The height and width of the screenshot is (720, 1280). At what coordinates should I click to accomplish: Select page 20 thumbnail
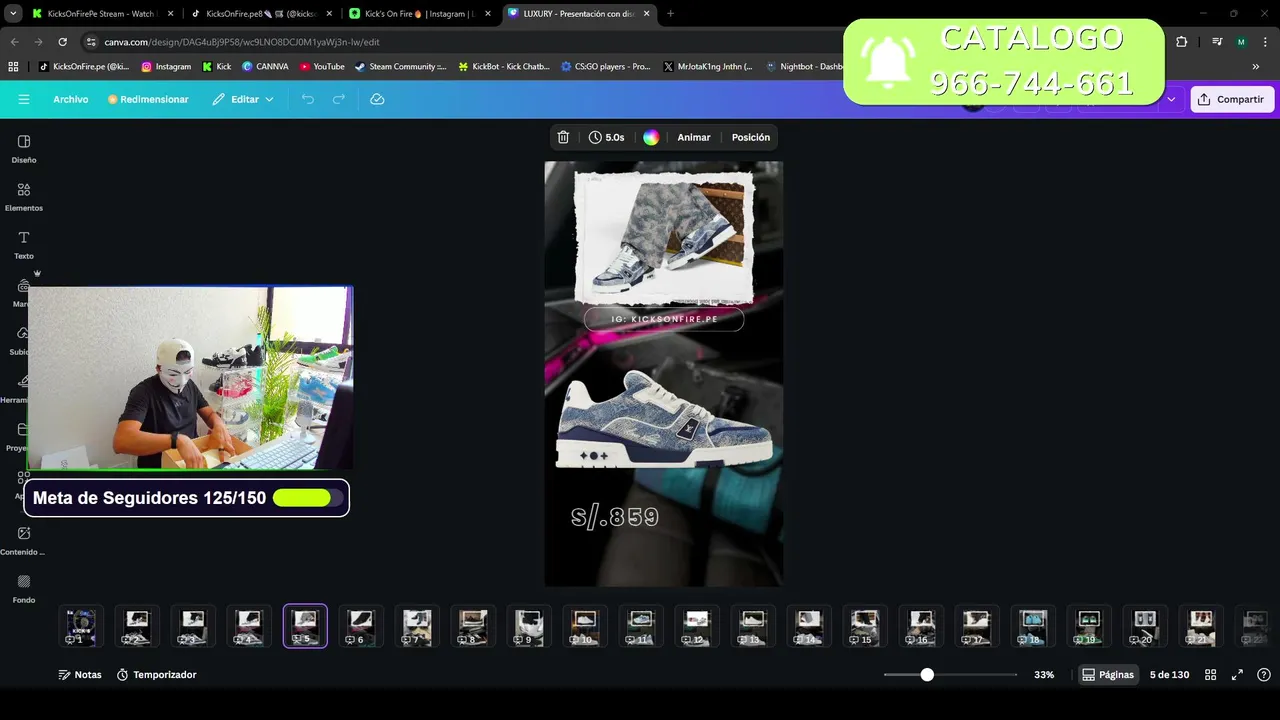point(1145,626)
